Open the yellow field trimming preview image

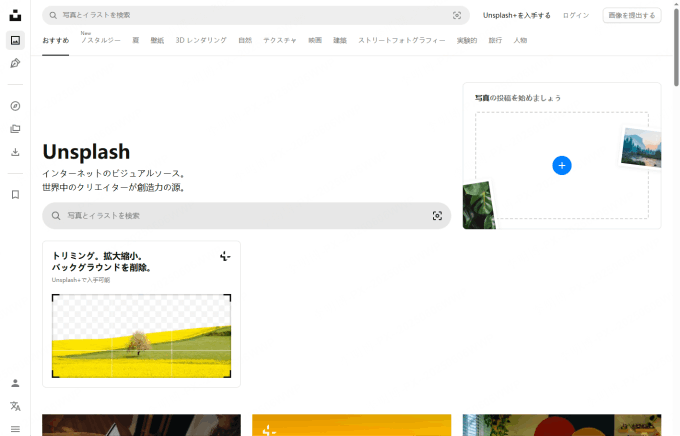click(x=141, y=336)
